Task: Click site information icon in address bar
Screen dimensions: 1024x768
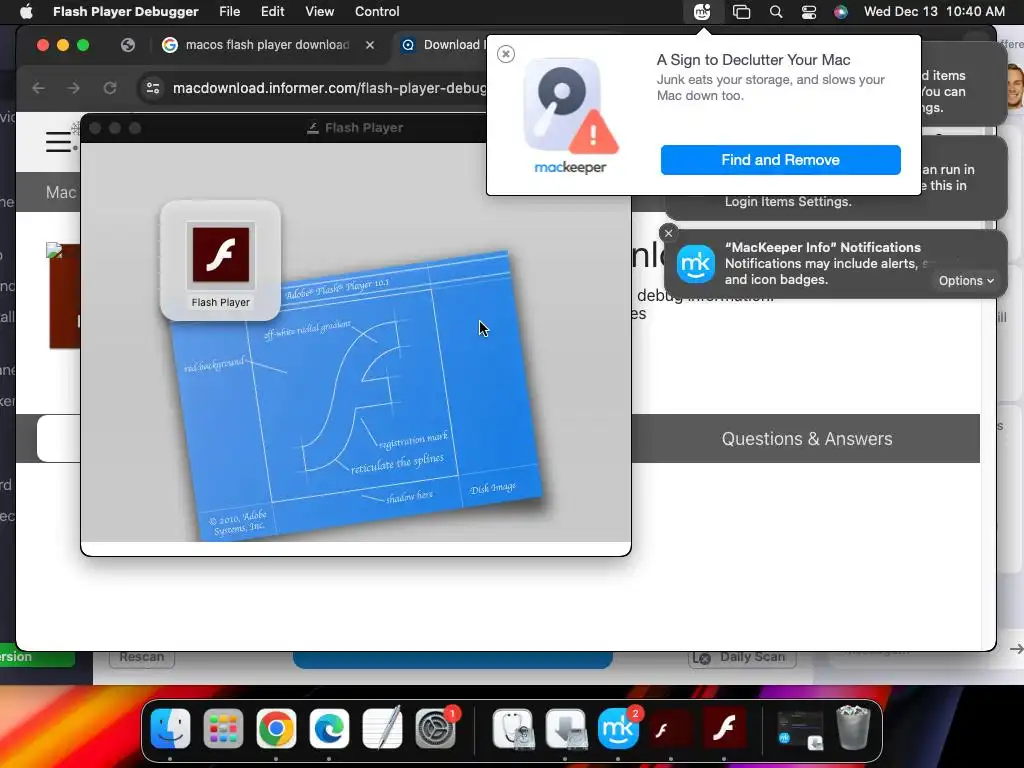Action: click(153, 88)
